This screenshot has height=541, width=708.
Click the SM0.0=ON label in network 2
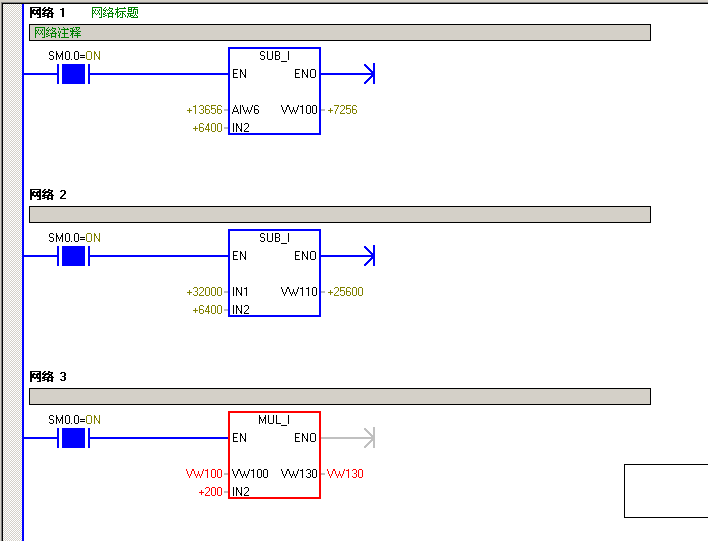pos(75,238)
